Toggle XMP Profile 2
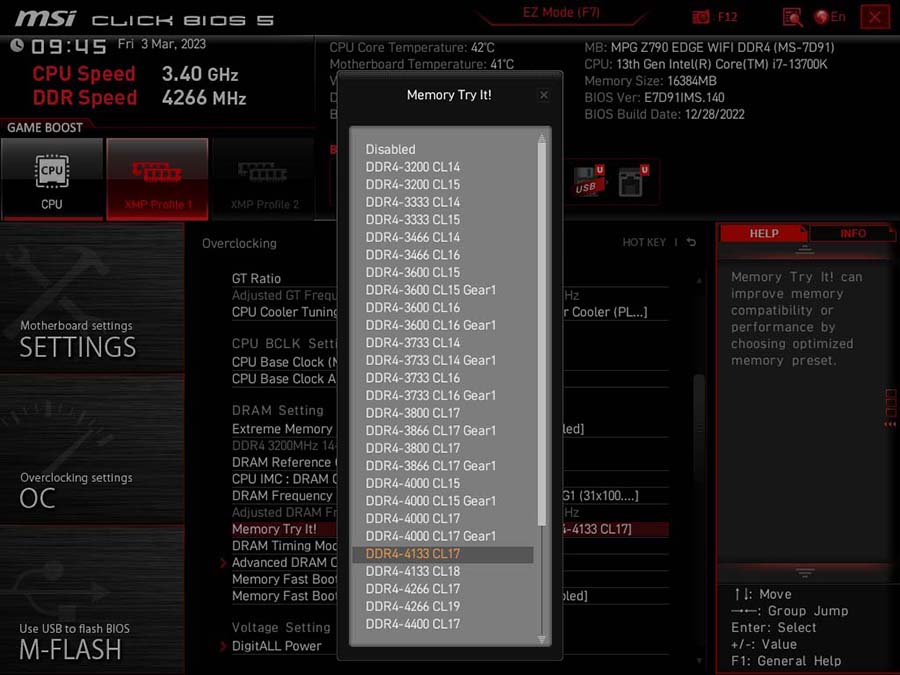The width and height of the screenshot is (900, 675). point(264,179)
